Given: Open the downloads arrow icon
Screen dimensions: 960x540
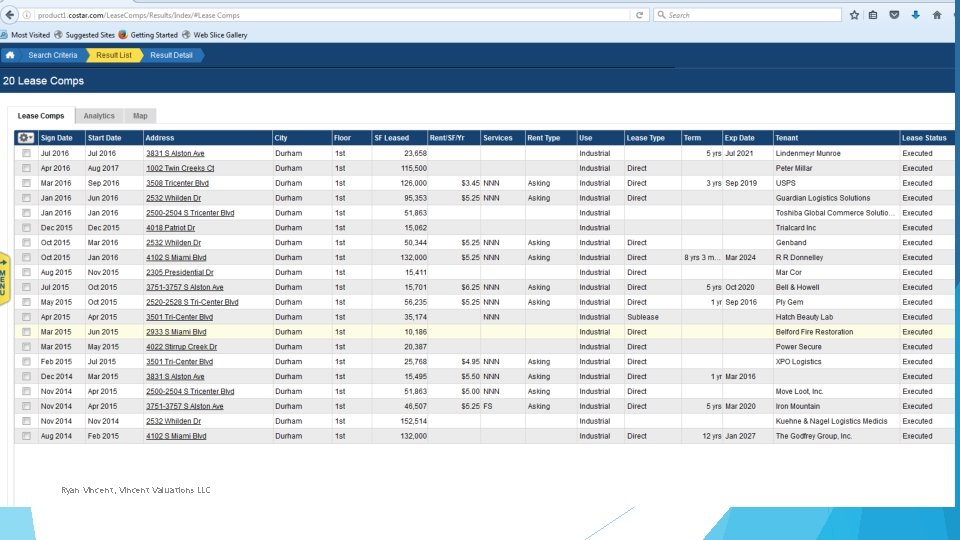Looking at the screenshot, I should pyautogui.click(x=915, y=15).
